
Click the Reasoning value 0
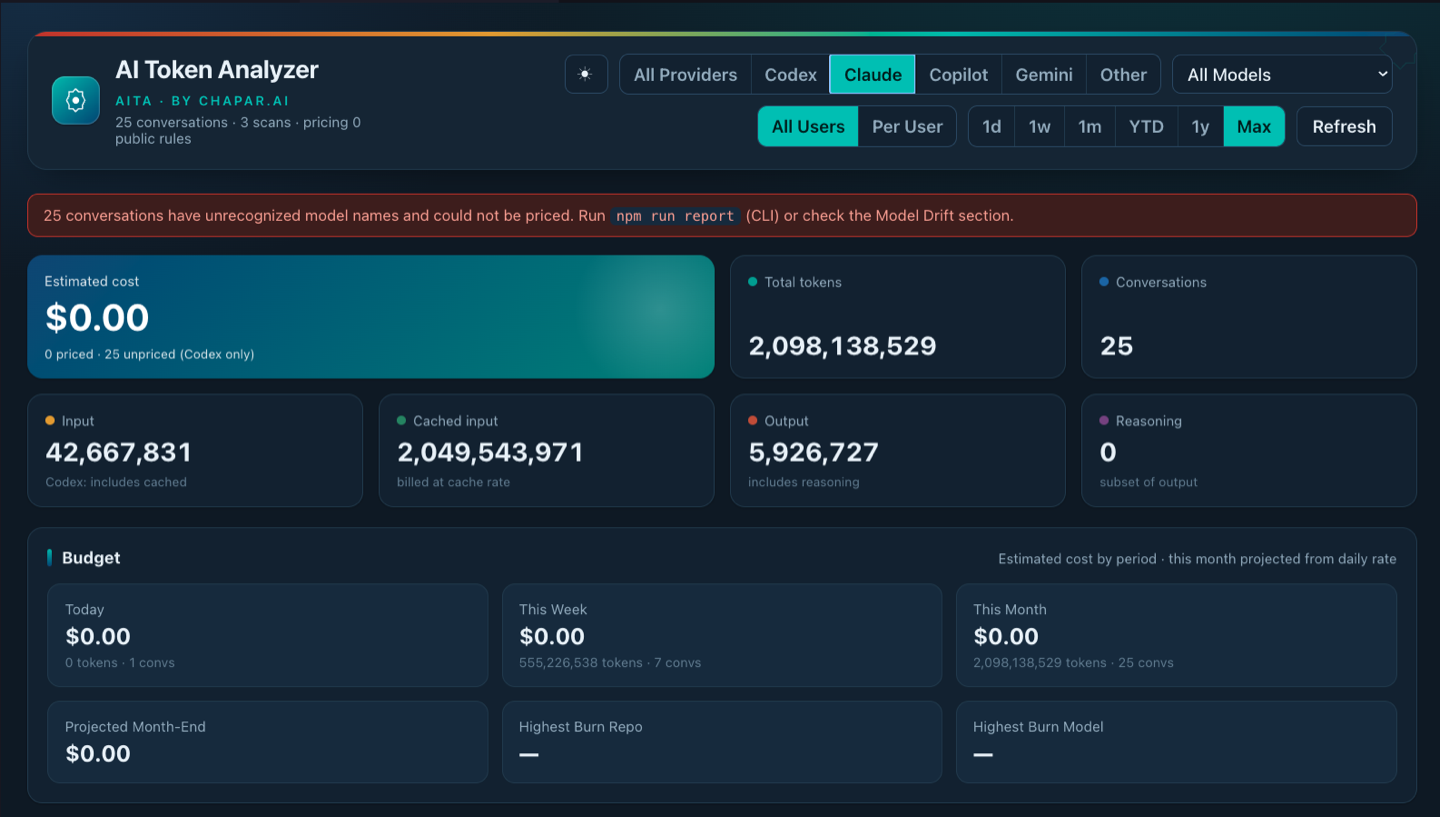click(x=1108, y=452)
